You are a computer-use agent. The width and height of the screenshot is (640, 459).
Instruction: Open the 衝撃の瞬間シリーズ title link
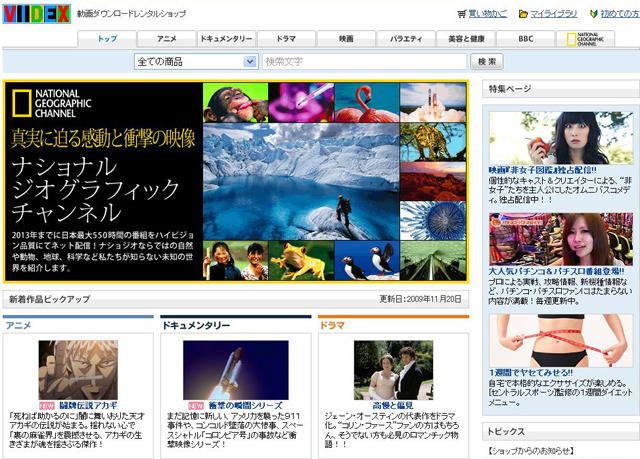[245, 406]
